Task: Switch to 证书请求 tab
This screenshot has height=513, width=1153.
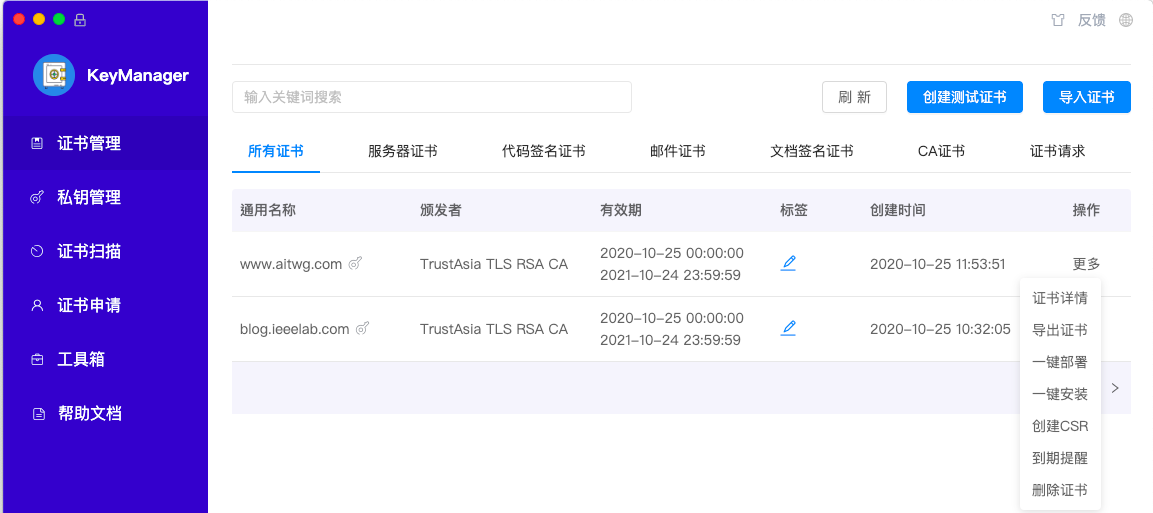Action: (1057, 151)
